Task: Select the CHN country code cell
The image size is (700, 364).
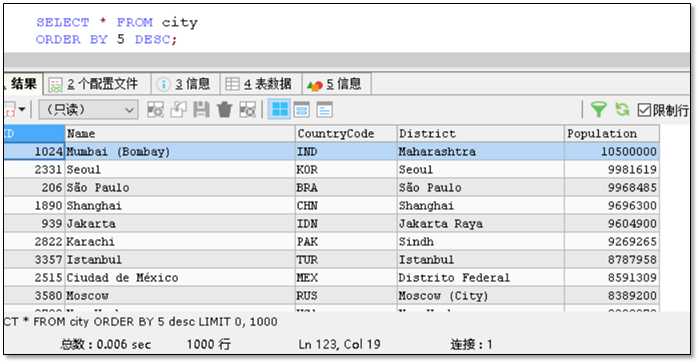Action: [346, 205]
